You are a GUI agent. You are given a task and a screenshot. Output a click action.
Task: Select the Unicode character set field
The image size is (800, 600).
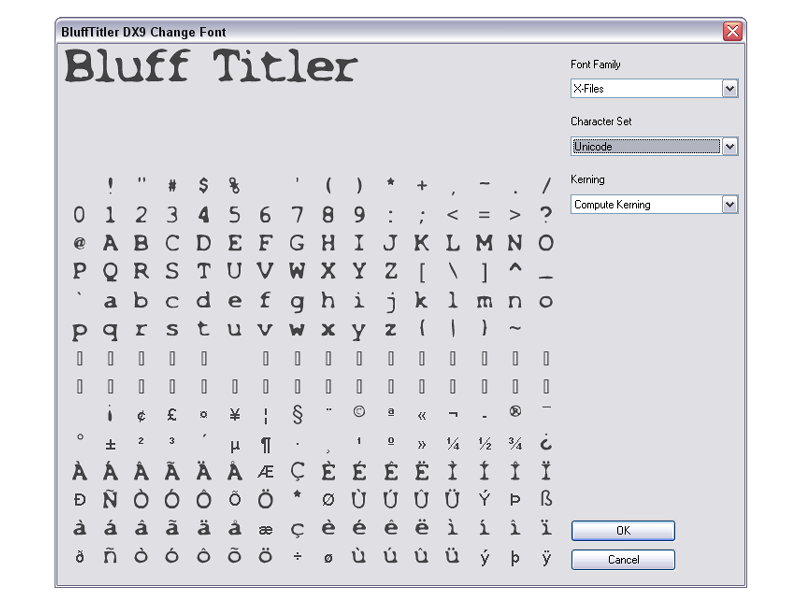point(646,147)
